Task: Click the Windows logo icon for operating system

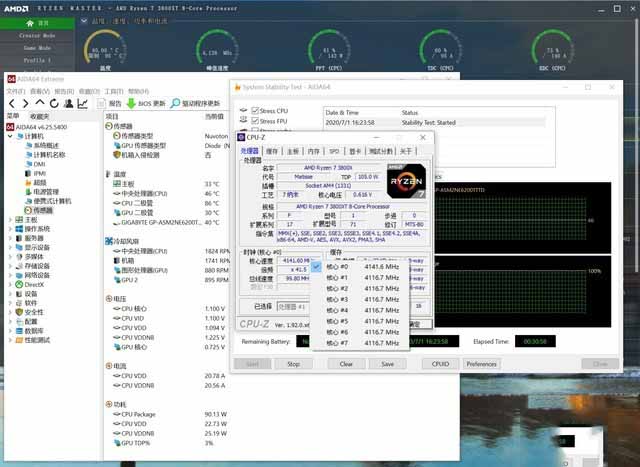Action: (x=19, y=229)
